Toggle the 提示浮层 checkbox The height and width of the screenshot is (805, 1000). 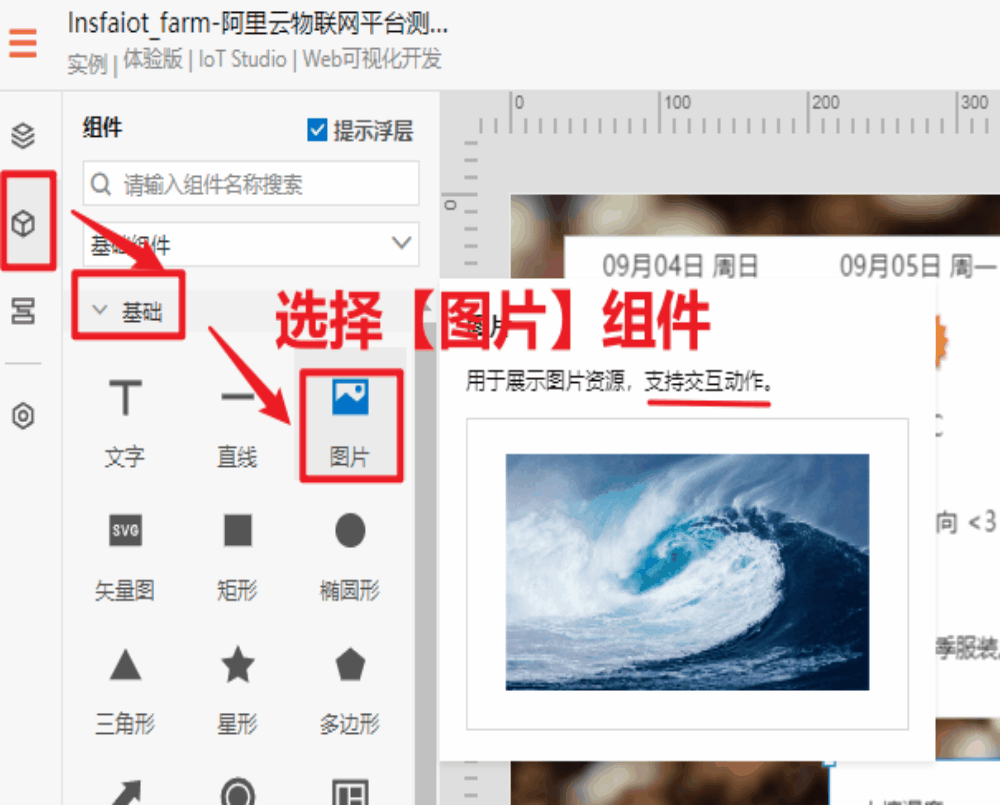tap(317, 130)
